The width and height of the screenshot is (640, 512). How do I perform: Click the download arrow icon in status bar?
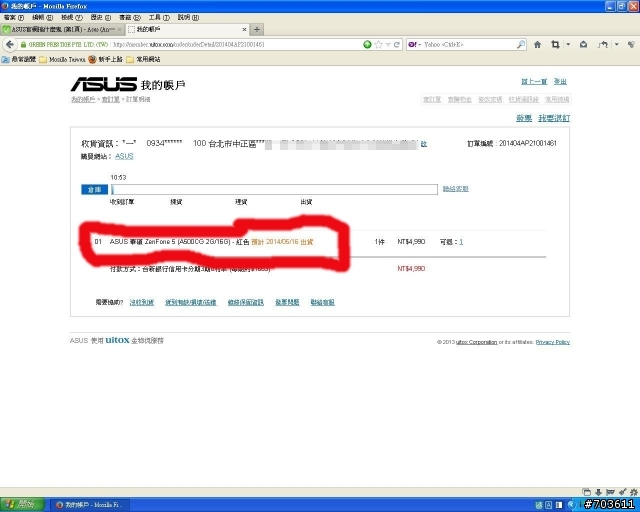coord(598,492)
